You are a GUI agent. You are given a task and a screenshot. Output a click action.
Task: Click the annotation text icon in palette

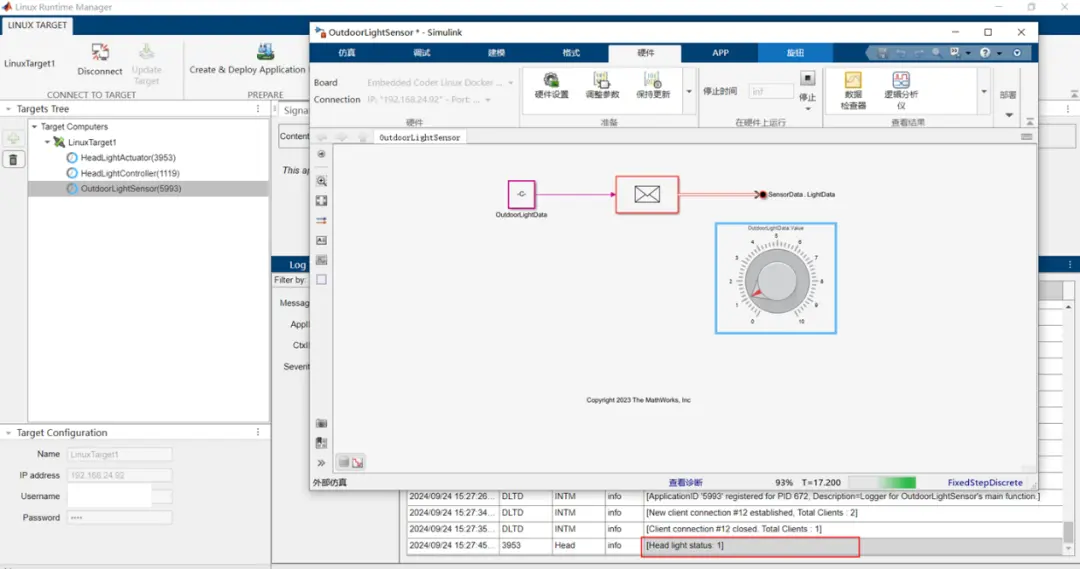(322, 240)
